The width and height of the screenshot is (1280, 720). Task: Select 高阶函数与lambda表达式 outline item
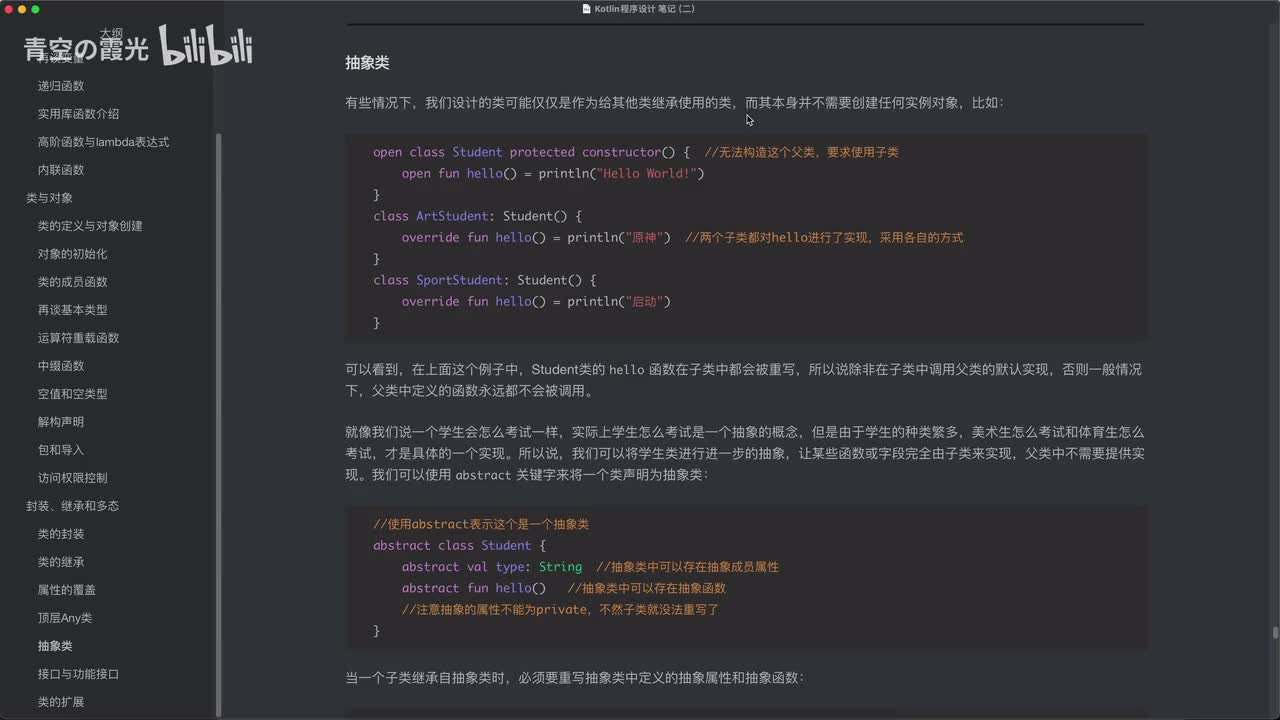[x=103, y=142]
